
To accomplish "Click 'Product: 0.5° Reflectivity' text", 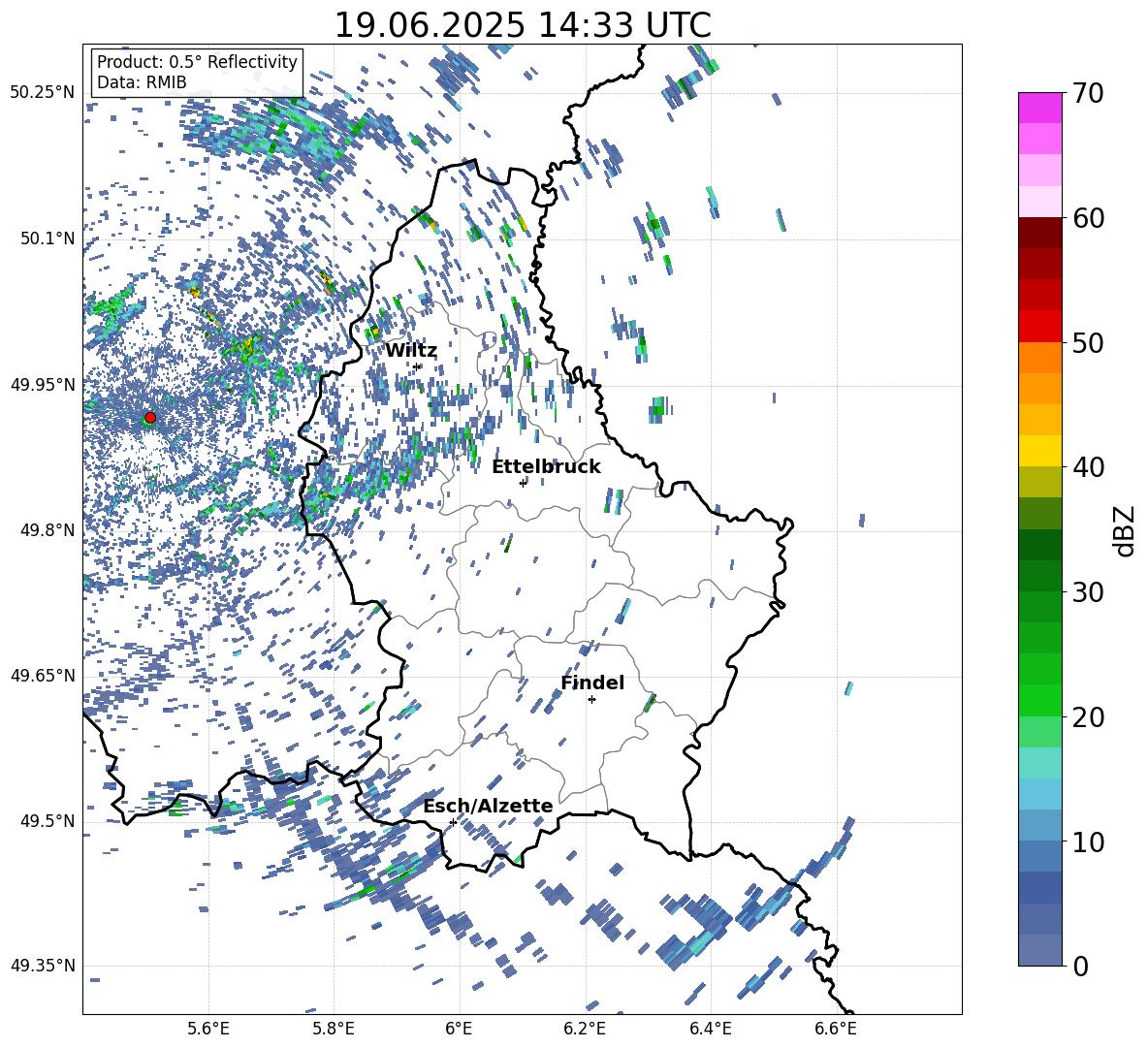I will [x=197, y=62].
